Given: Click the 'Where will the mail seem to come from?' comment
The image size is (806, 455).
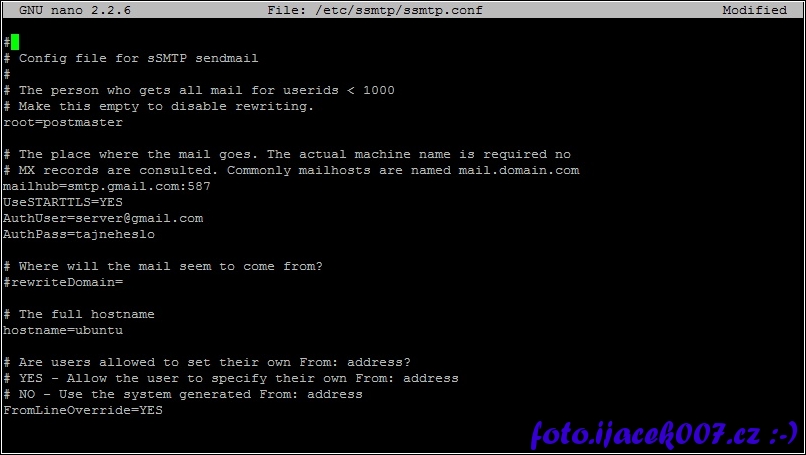Looking at the screenshot, I should 171,266.
